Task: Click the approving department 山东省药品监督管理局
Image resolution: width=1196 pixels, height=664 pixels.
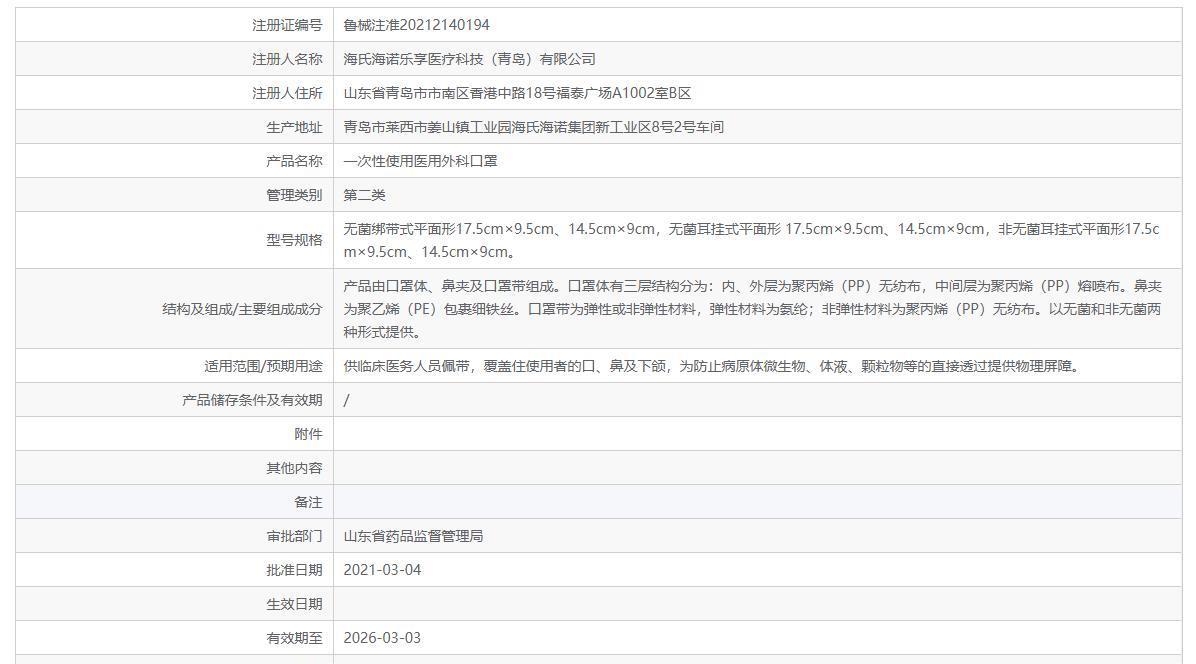Action: click(x=413, y=536)
